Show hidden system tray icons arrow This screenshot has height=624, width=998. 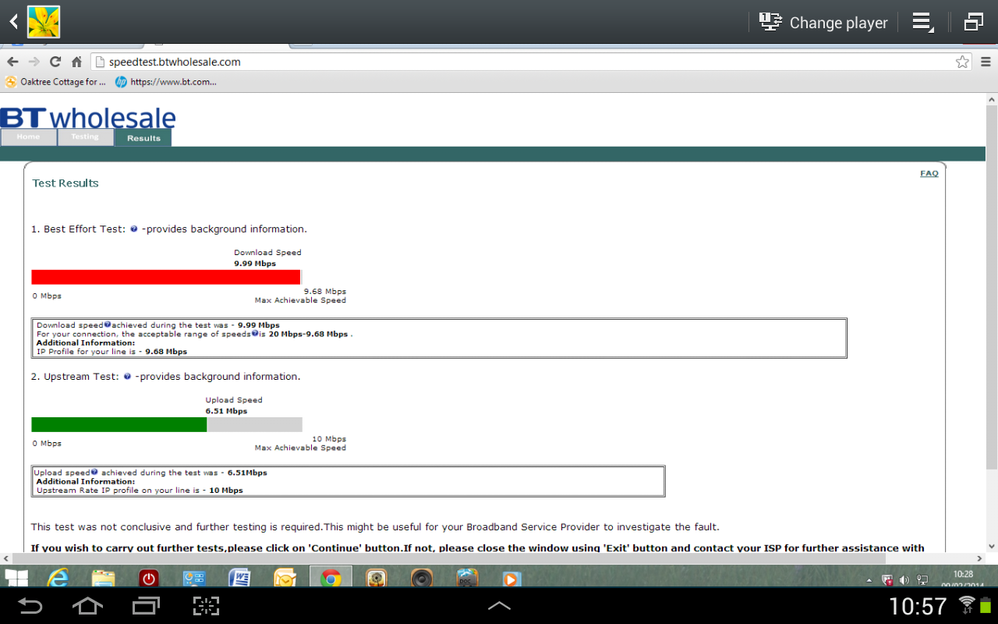click(869, 580)
